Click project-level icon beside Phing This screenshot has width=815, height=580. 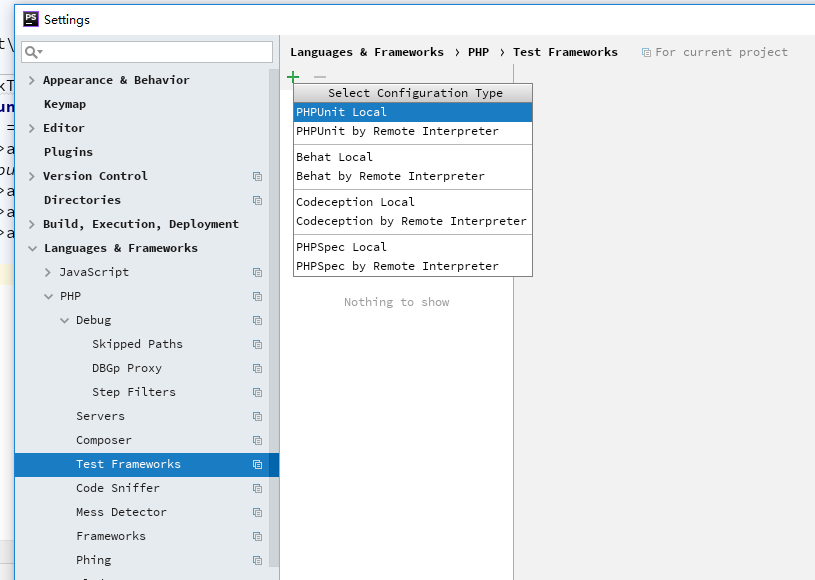coord(257,561)
